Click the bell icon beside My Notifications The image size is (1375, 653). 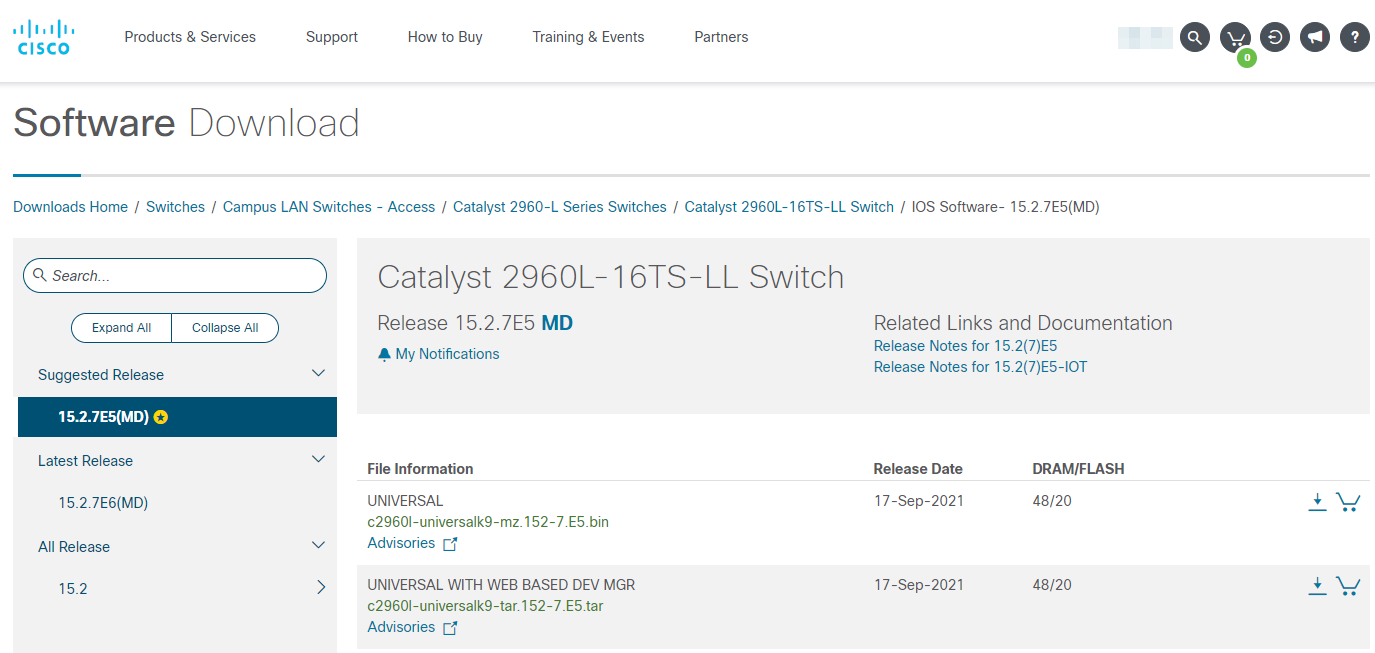click(x=384, y=355)
